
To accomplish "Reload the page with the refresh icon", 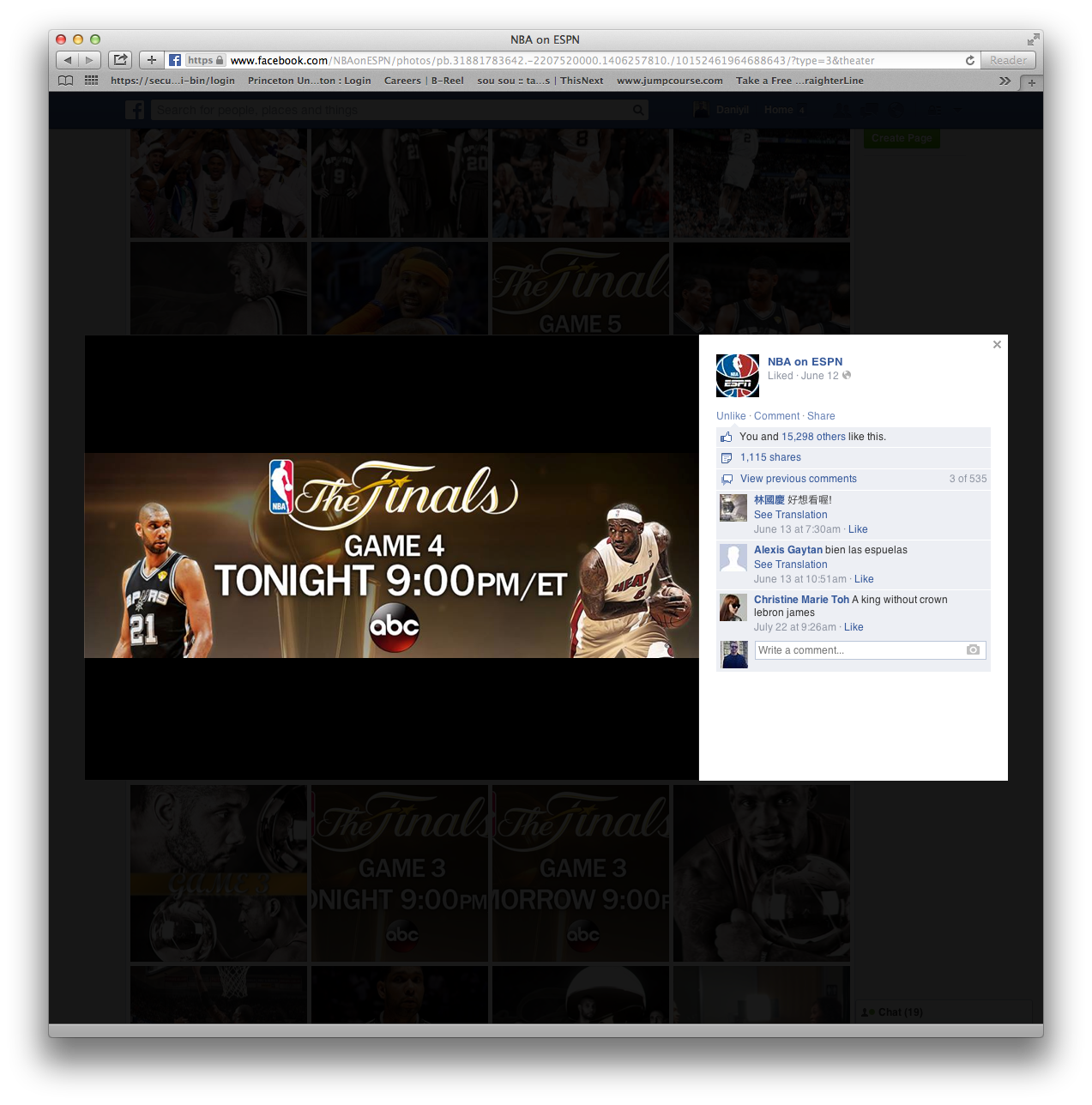I will [x=970, y=60].
